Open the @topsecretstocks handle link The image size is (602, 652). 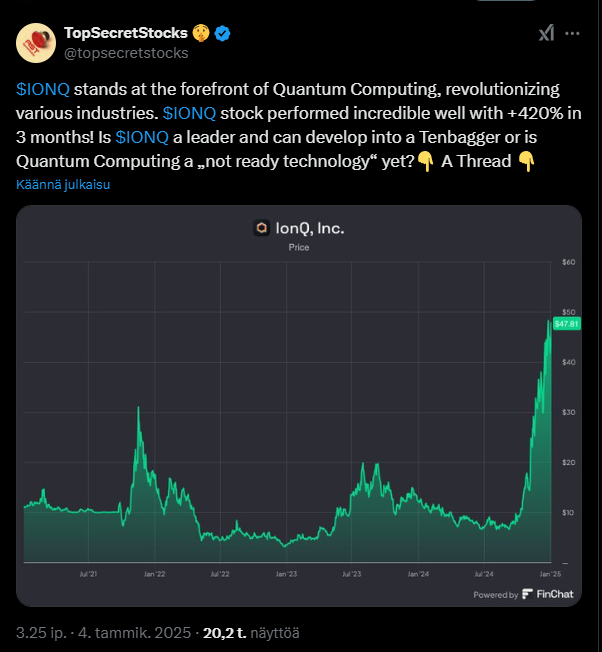click(x=126, y=53)
